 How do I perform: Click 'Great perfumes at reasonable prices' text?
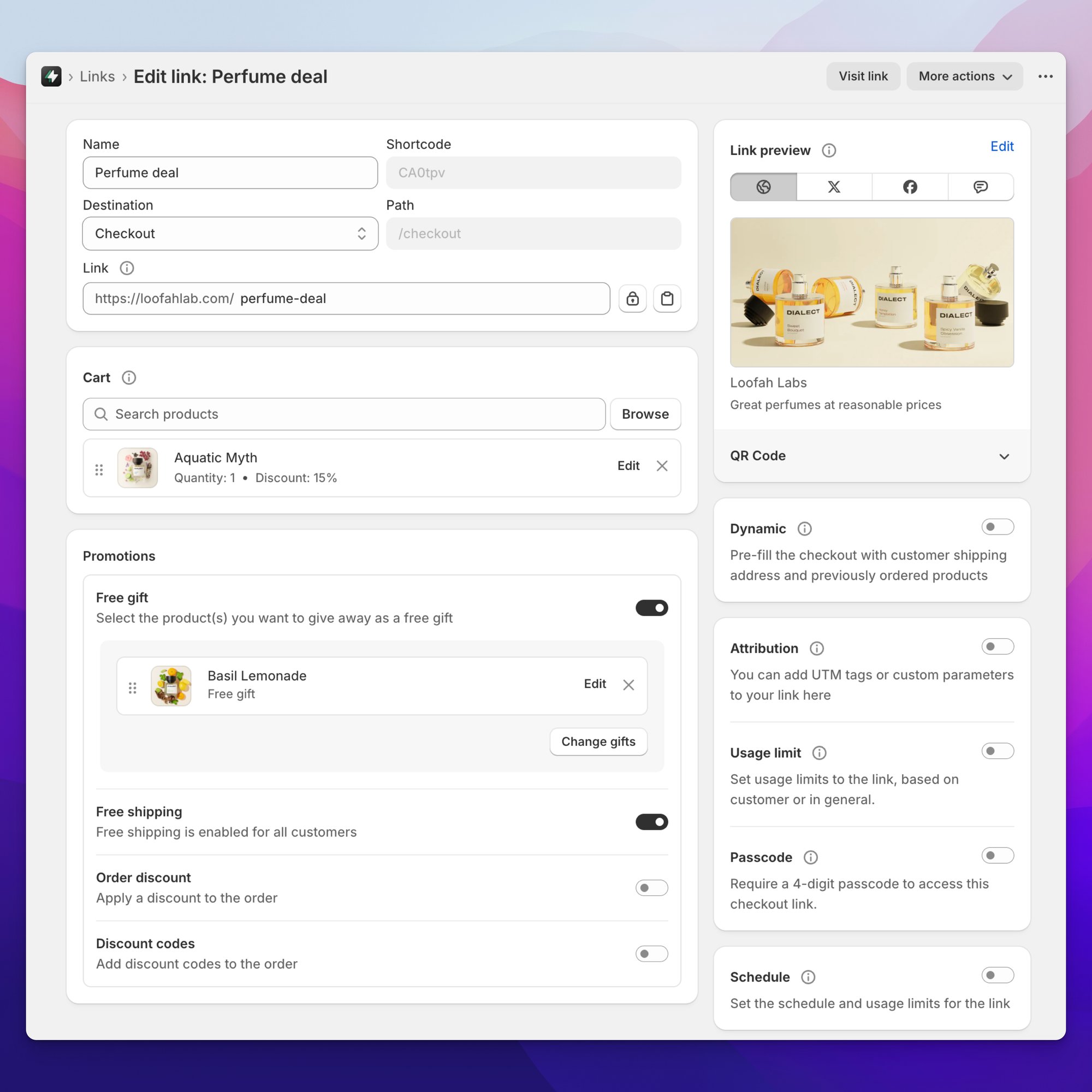pyautogui.click(x=835, y=405)
